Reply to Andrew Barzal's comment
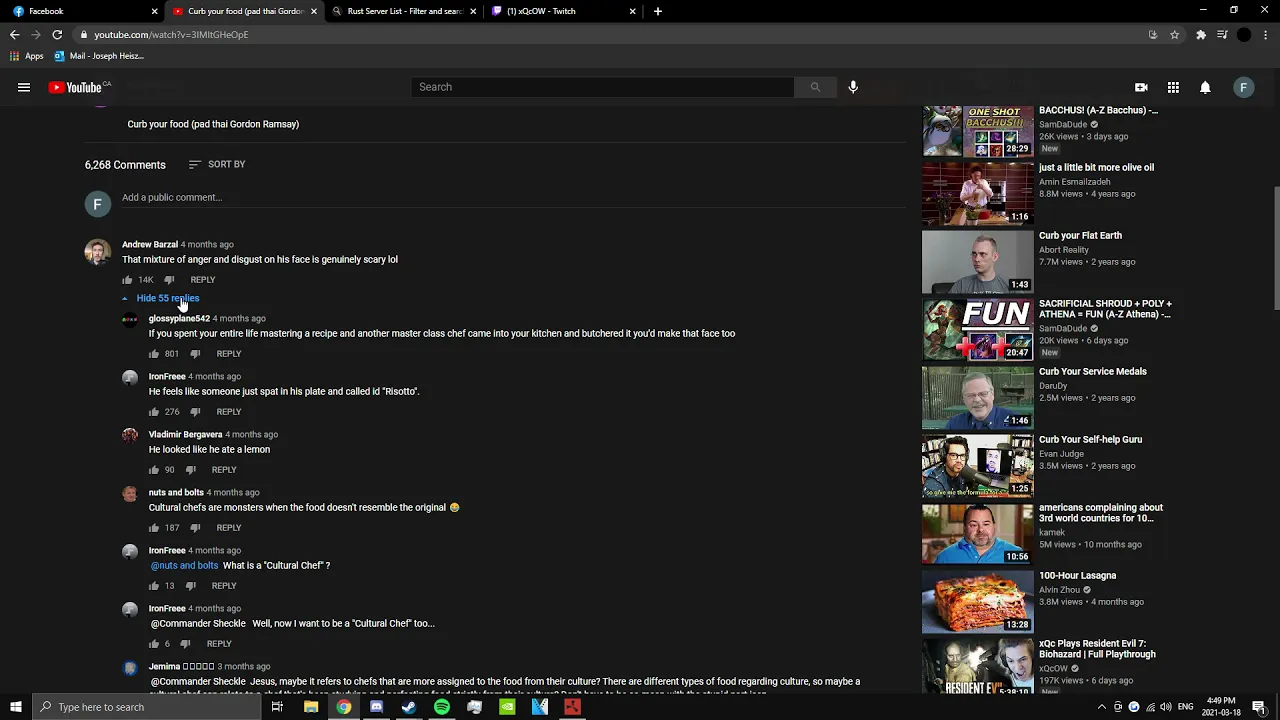 click(203, 280)
